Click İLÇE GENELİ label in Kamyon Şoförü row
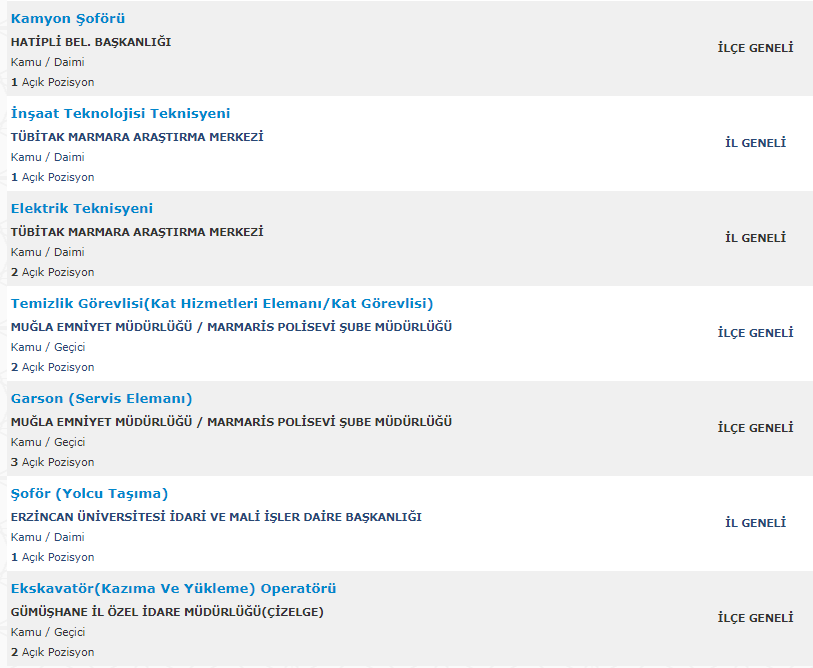The height and width of the screenshot is (668, 813). click(755, 48)
